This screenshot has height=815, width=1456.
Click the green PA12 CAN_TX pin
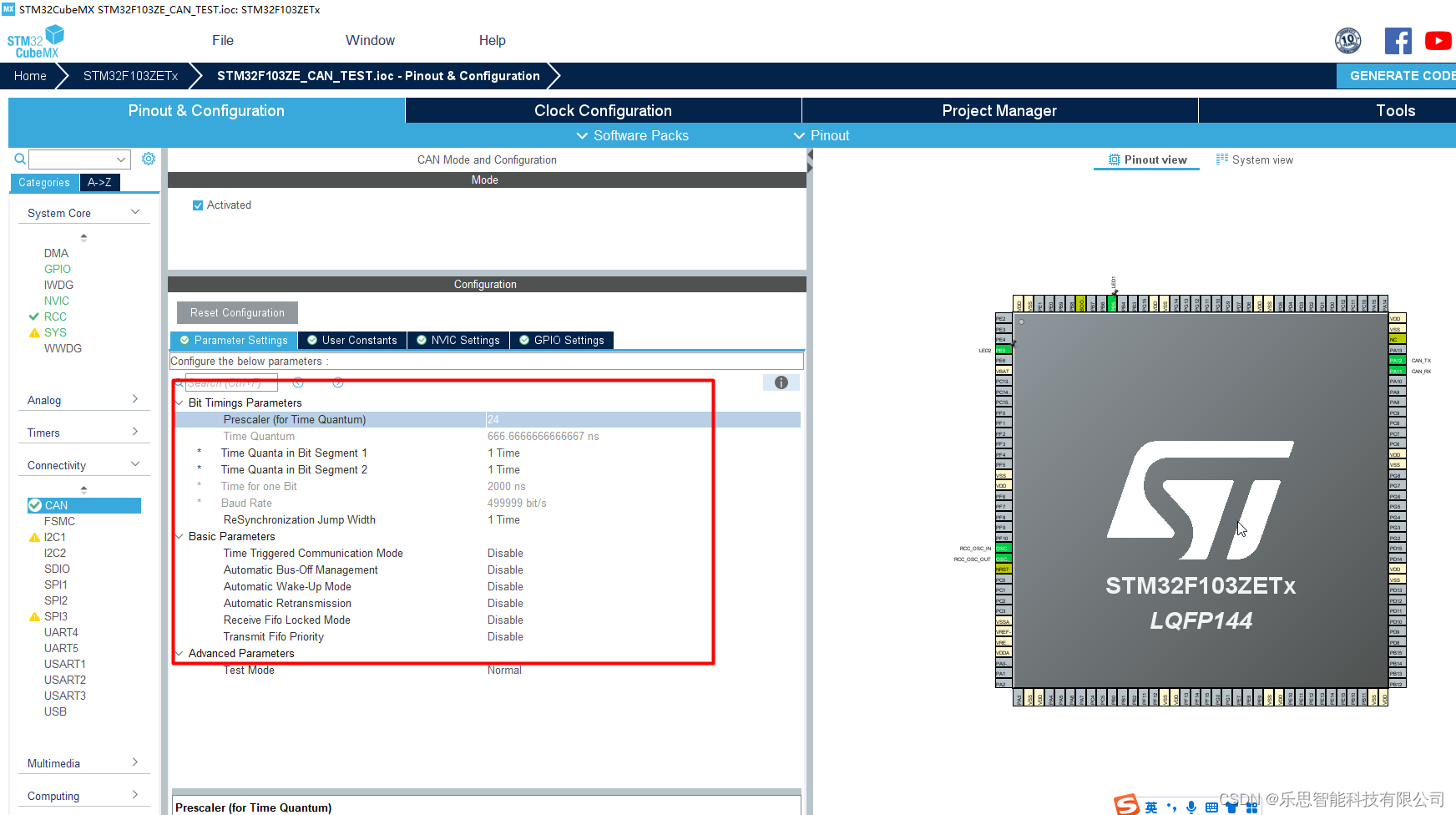click(x=1397, y=361)
